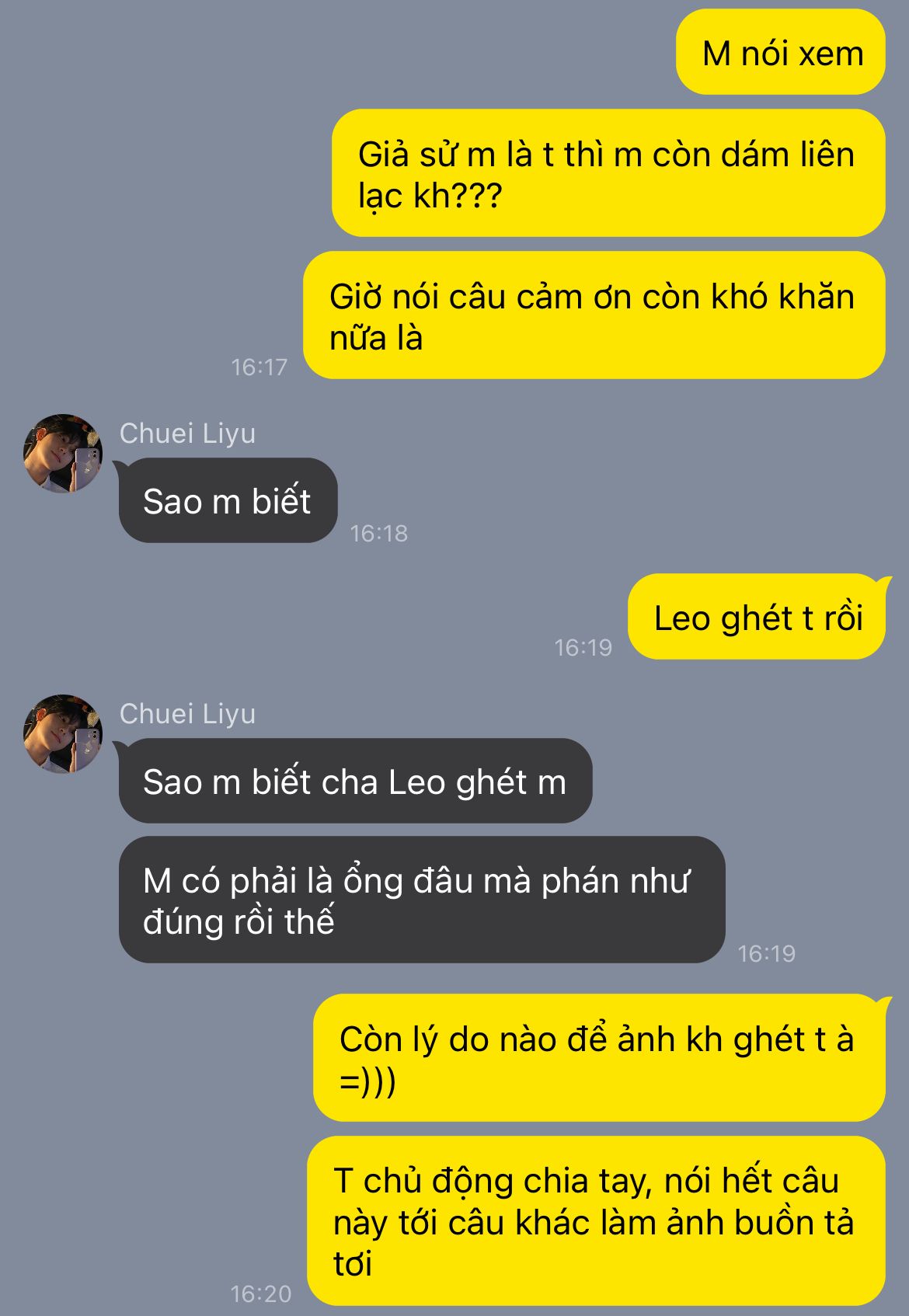This screenshot has height=1316, width=909.
Task: Click the 16:20 timestamp
Action: click(261, 1293)
